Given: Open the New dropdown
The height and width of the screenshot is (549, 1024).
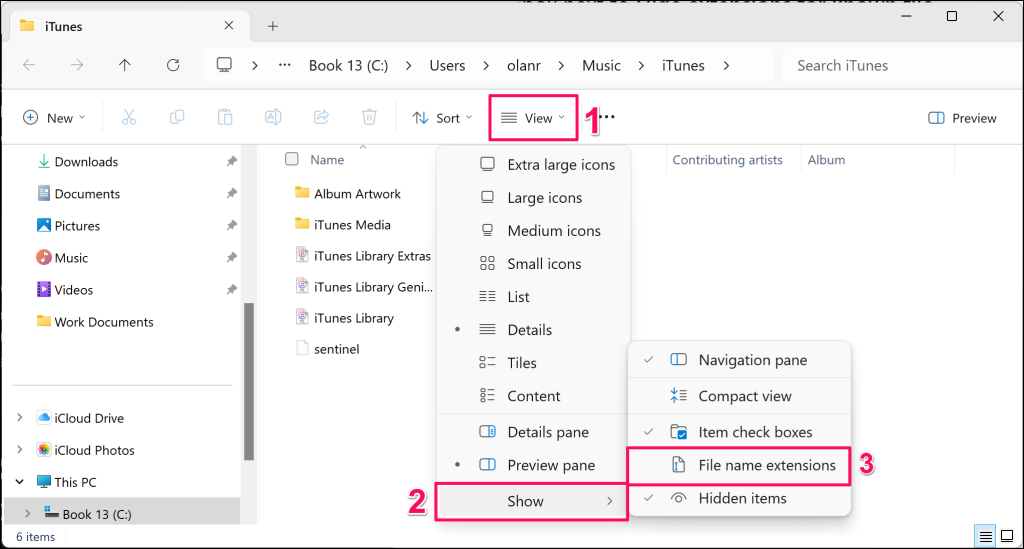Looking at the screenshot, I should [x=54, y=118].
